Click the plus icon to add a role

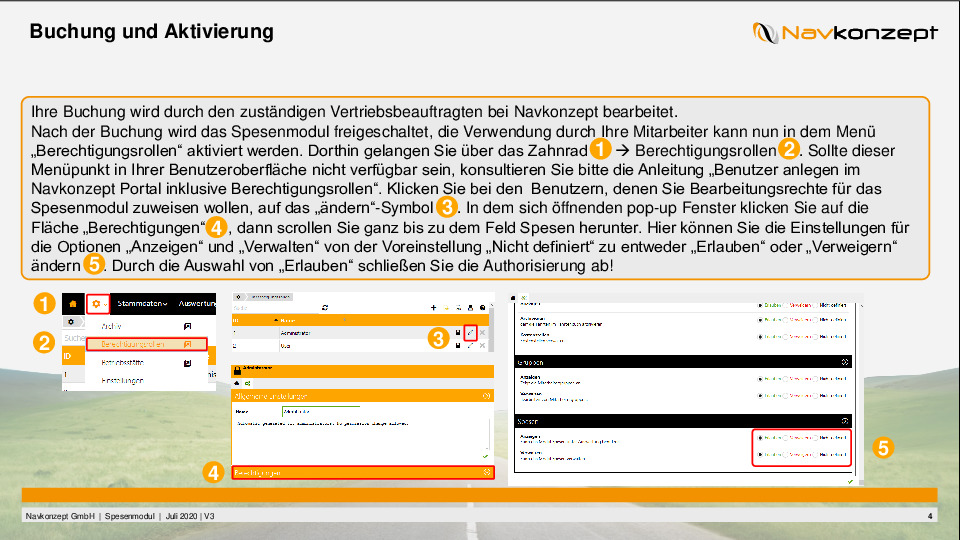click(x=433, y=307)
